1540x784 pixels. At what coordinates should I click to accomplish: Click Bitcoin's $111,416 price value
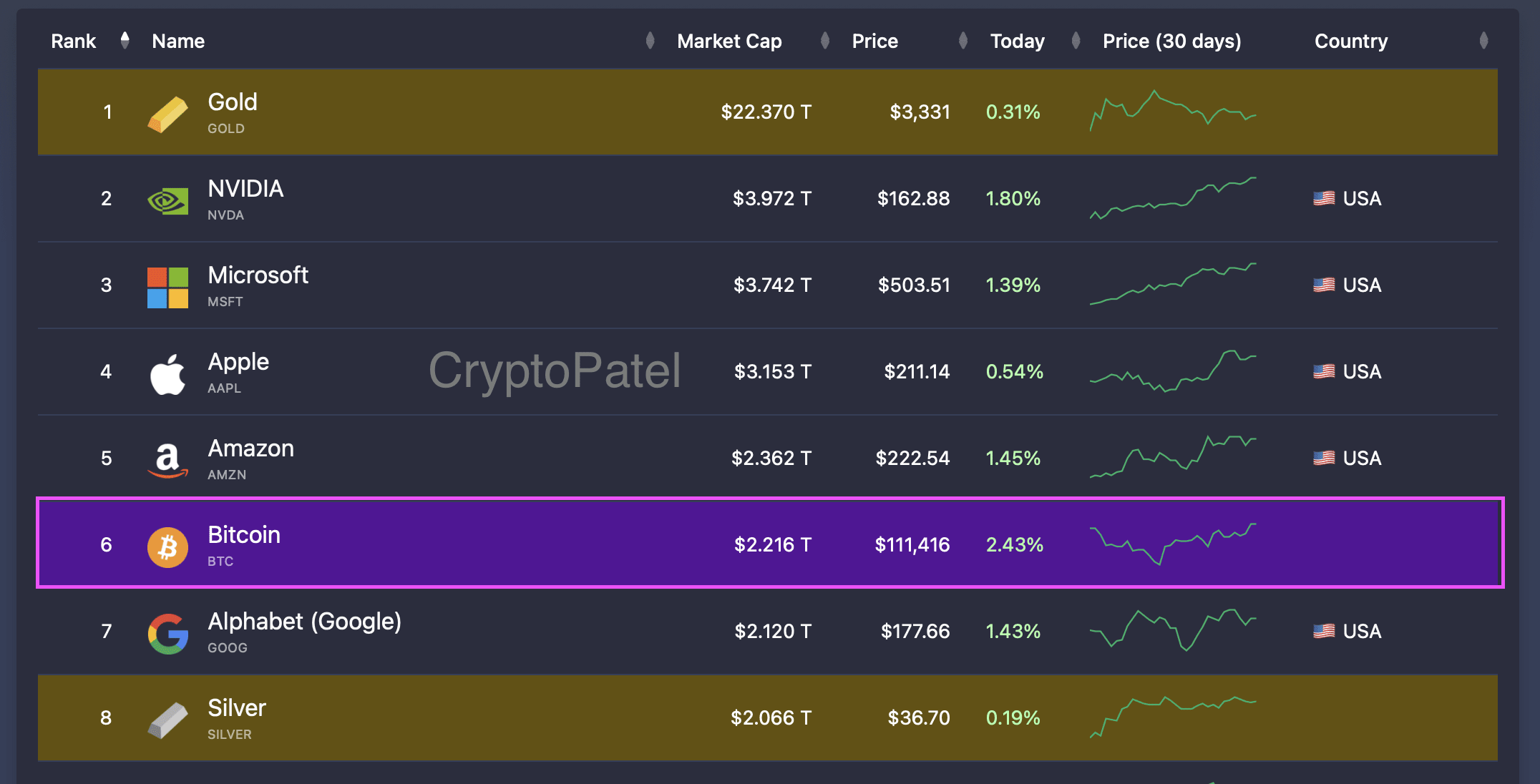[912, 544]
